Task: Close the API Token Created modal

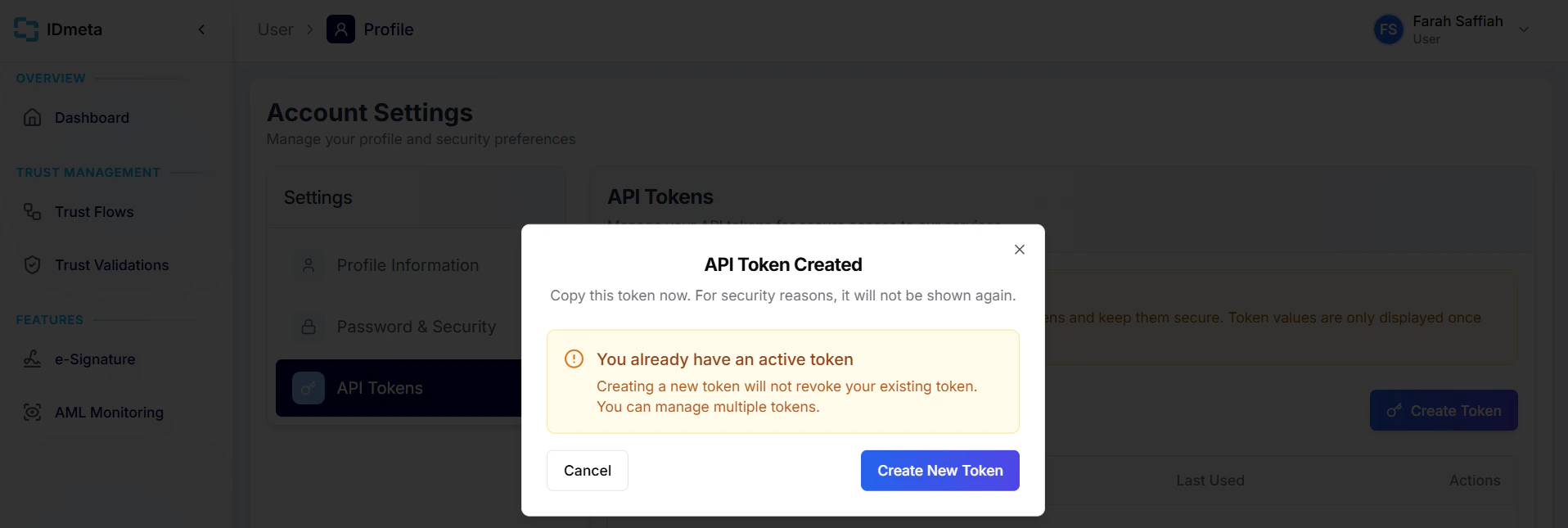Action: (x=1019, y=250)
